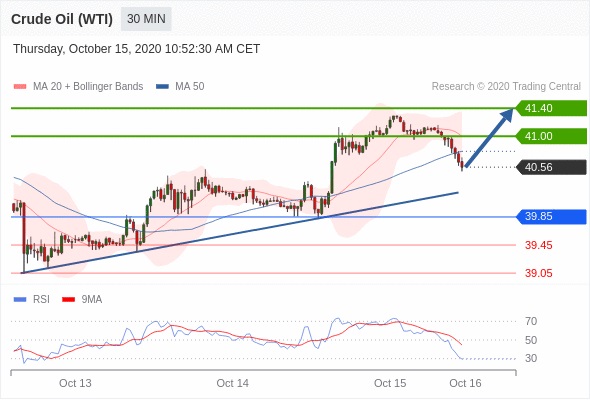Screen dimensions: 590x400
Task: Click the RSI 70 level label
Action: coord(531,321)
